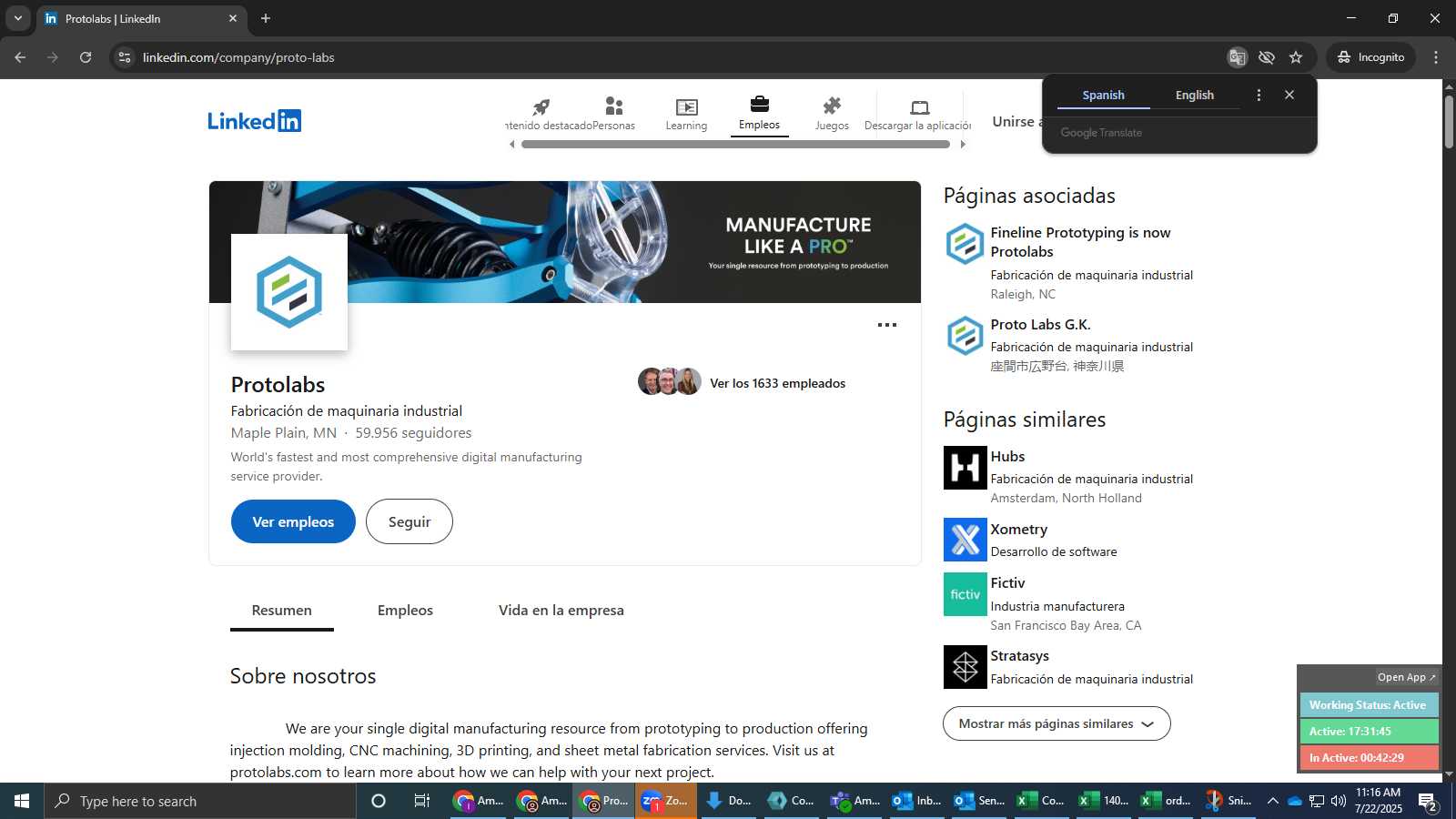
Task: Click the Seguir button
Action: [x=409, y=521]
